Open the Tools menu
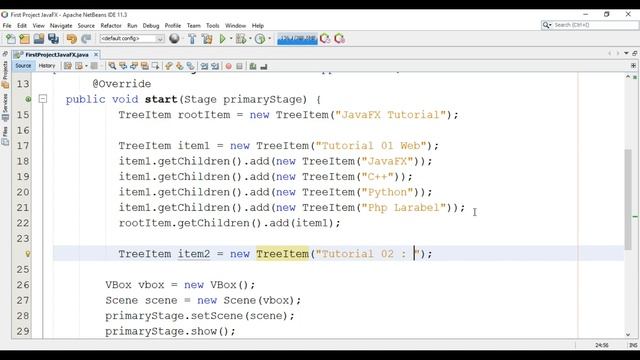 [x=212, y=25]
